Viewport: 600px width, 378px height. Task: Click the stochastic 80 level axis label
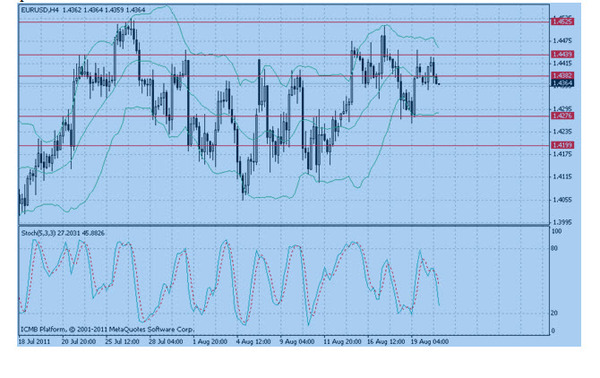[554, 248]
